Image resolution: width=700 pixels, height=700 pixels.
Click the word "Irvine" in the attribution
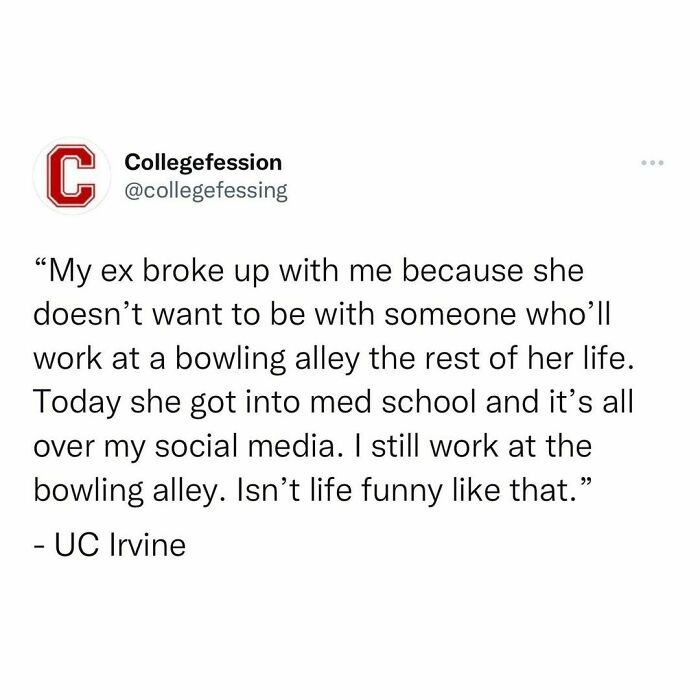[147, 545]
